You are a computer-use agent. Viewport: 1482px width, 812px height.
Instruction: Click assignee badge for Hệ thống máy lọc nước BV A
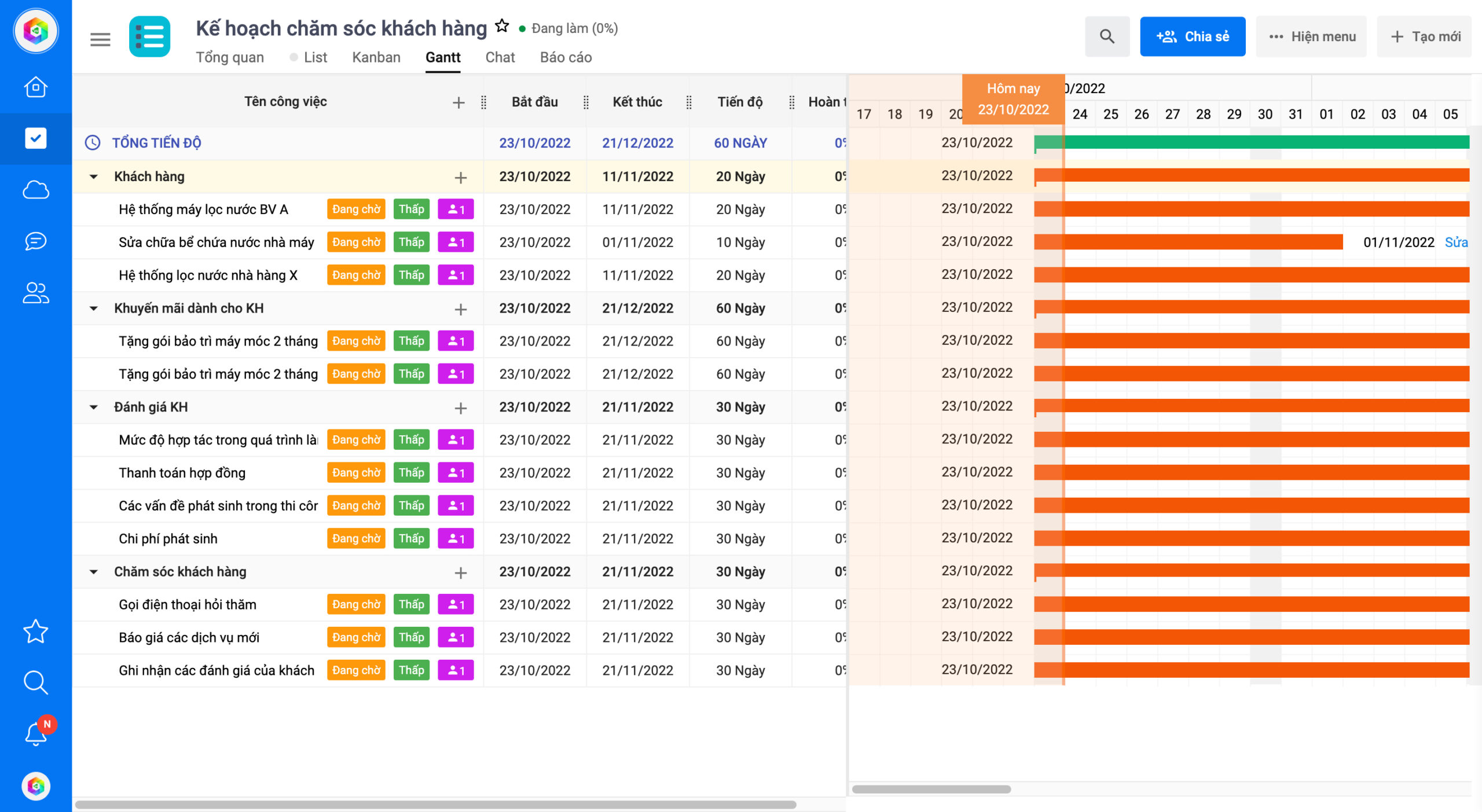pyautogui.click(x=456, y=210)
